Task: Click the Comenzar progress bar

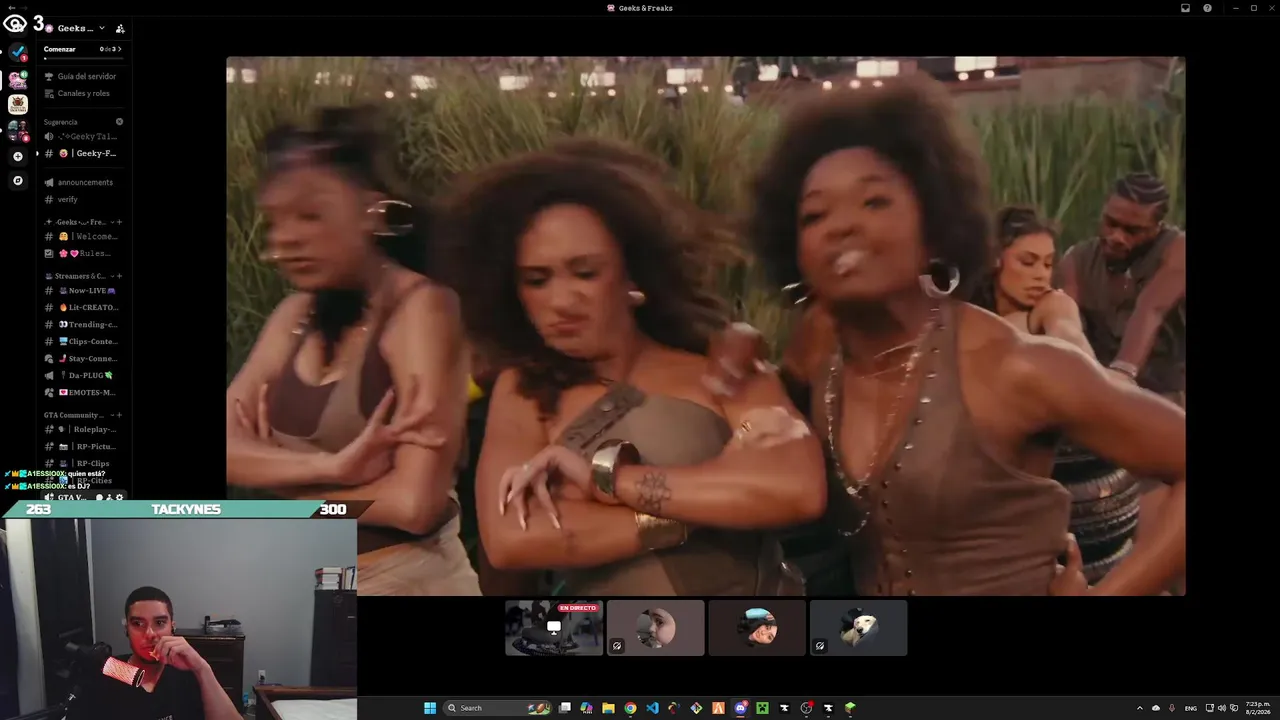Action: [x=83, y=59]
